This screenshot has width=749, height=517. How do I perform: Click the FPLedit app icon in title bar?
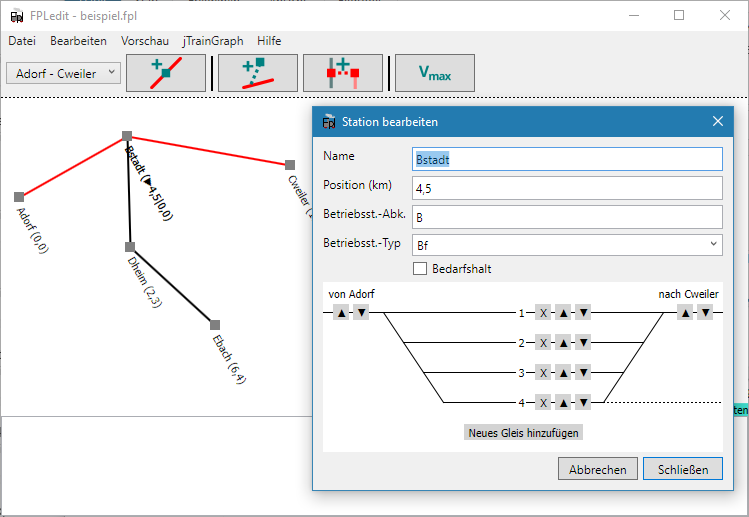17,16
